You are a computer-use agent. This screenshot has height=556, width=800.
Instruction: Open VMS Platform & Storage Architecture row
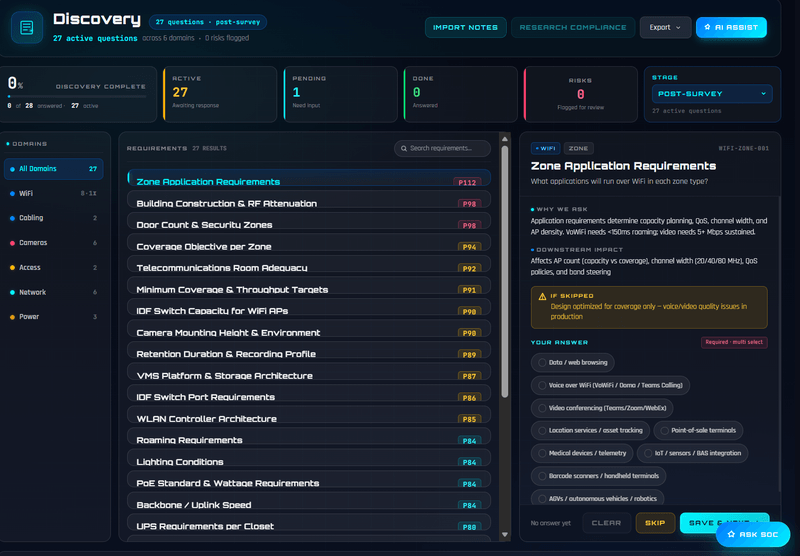309,372
